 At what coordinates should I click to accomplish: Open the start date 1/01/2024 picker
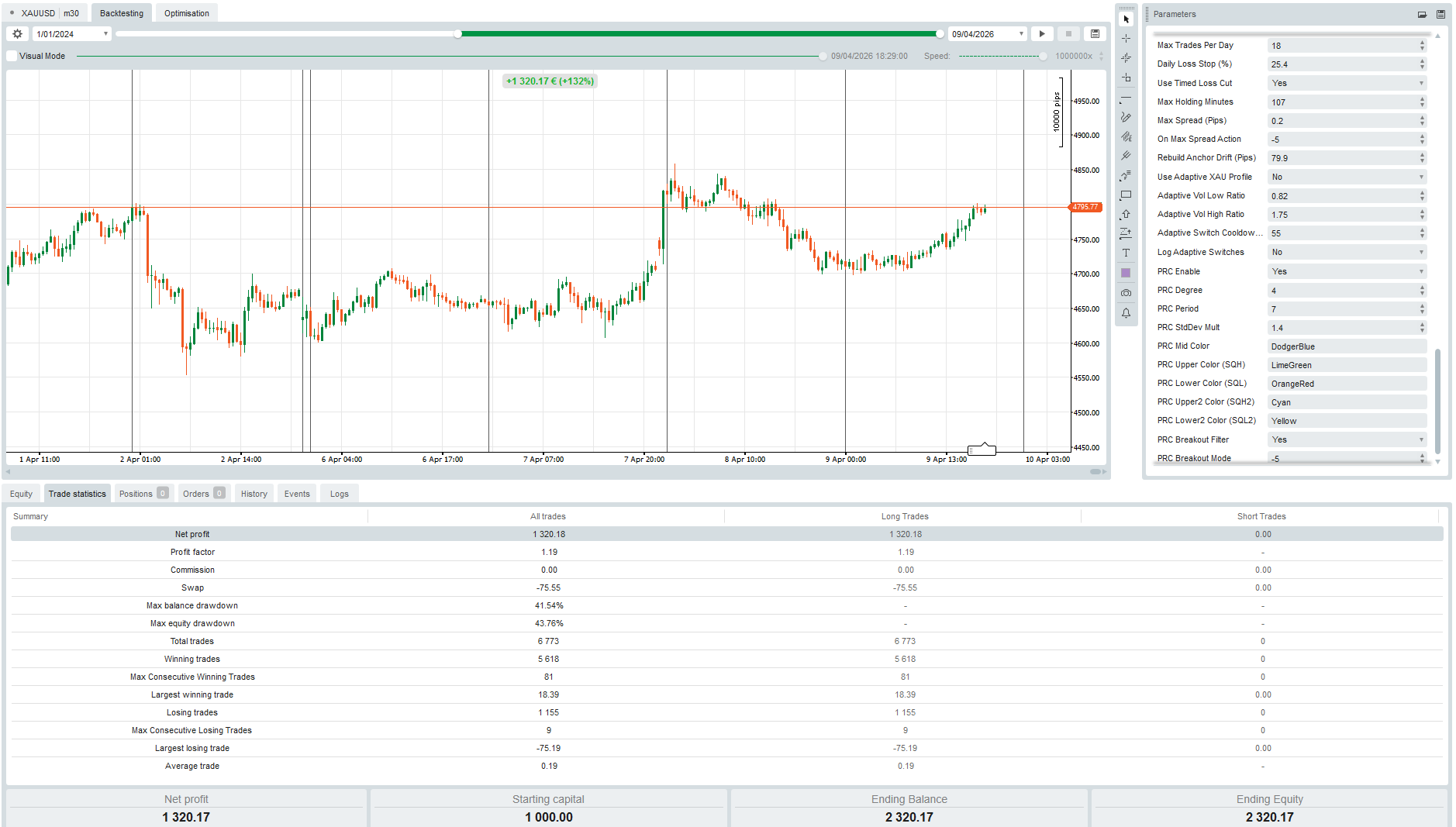tap(71, 33)
